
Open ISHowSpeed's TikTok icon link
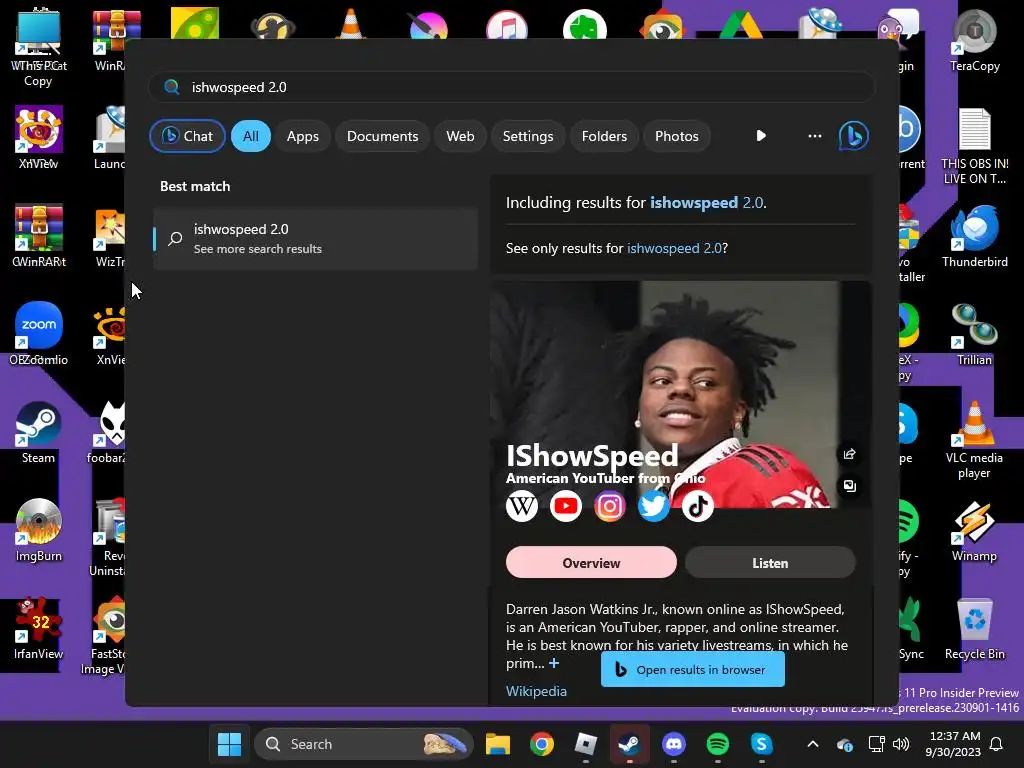697,506
